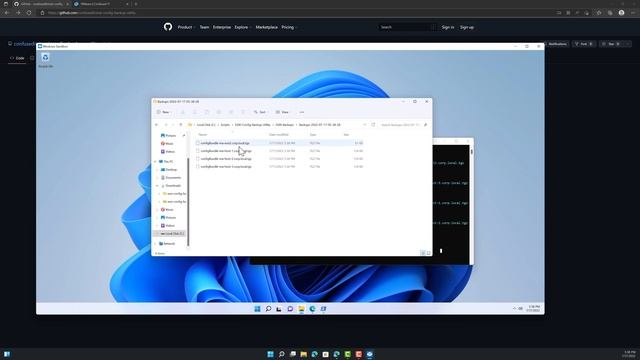Viewport: 640px width, 360px height.
Task: Open the Marketplace link on GitHub
Action: point(267,27)
